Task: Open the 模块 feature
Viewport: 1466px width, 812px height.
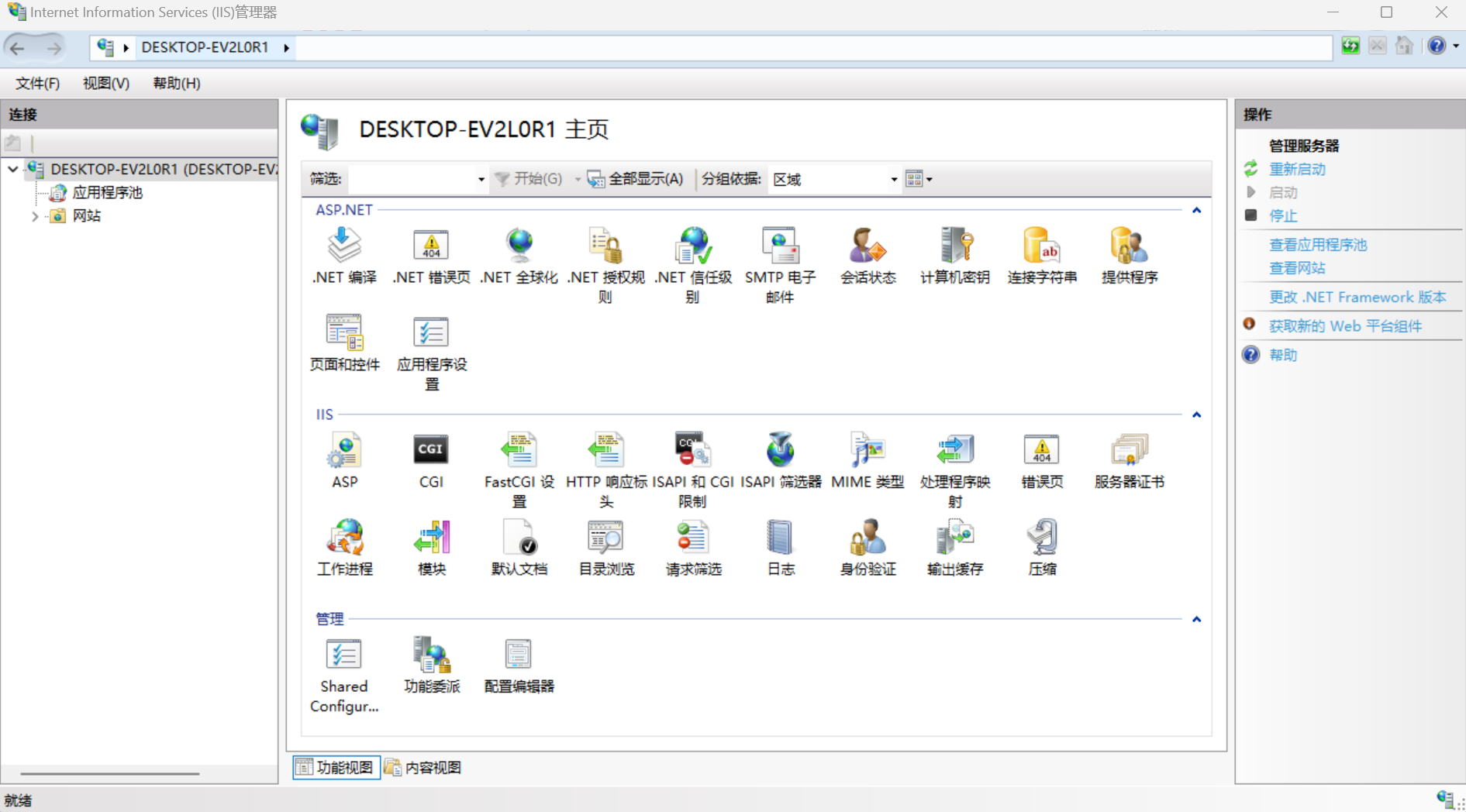Action: pos(431,548)
